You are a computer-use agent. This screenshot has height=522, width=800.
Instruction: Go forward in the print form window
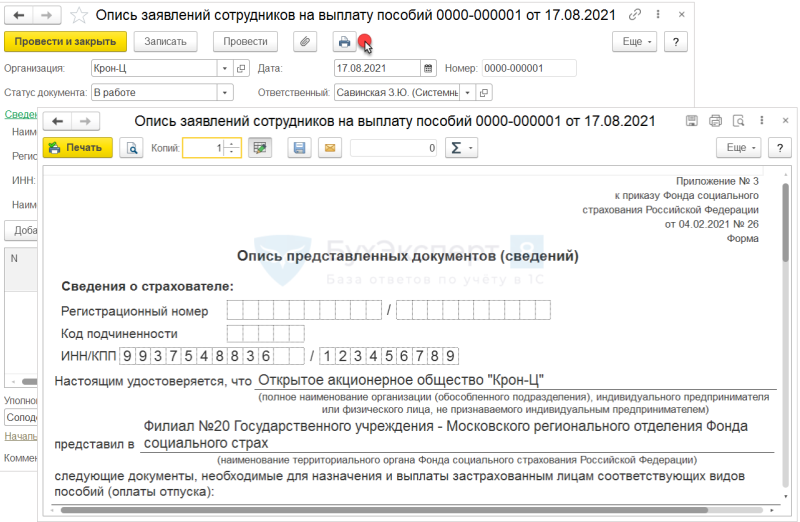[x=85, y=121]
